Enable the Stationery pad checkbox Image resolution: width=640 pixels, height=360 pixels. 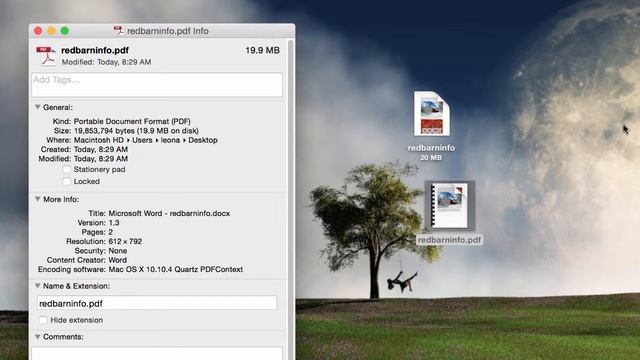[x=67, y=169]
